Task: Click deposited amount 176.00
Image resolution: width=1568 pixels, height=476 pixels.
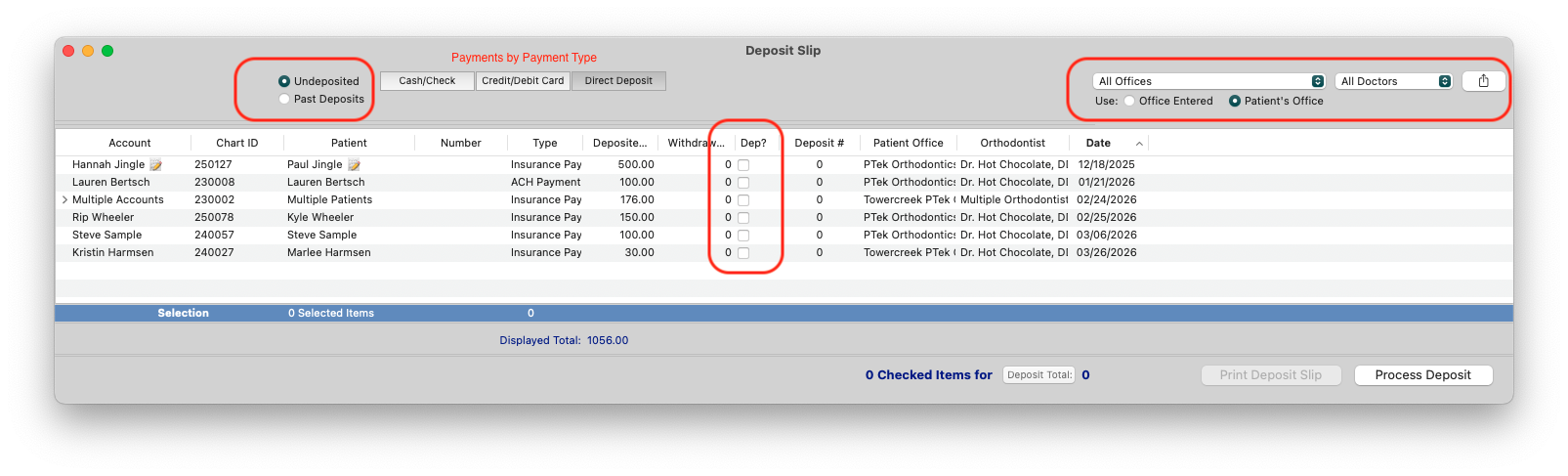Action: pyautogui.click(x=637, y=200)
